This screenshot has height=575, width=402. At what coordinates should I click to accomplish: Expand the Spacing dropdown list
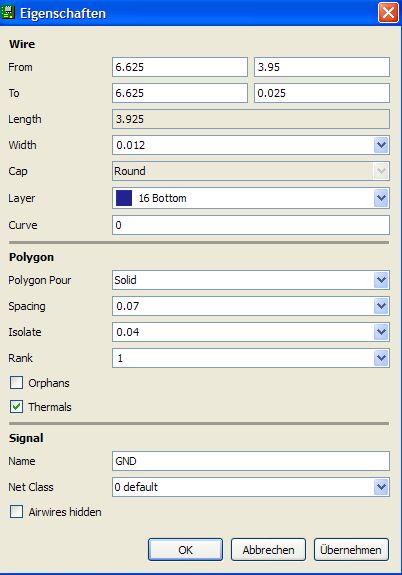click(381, 306)
